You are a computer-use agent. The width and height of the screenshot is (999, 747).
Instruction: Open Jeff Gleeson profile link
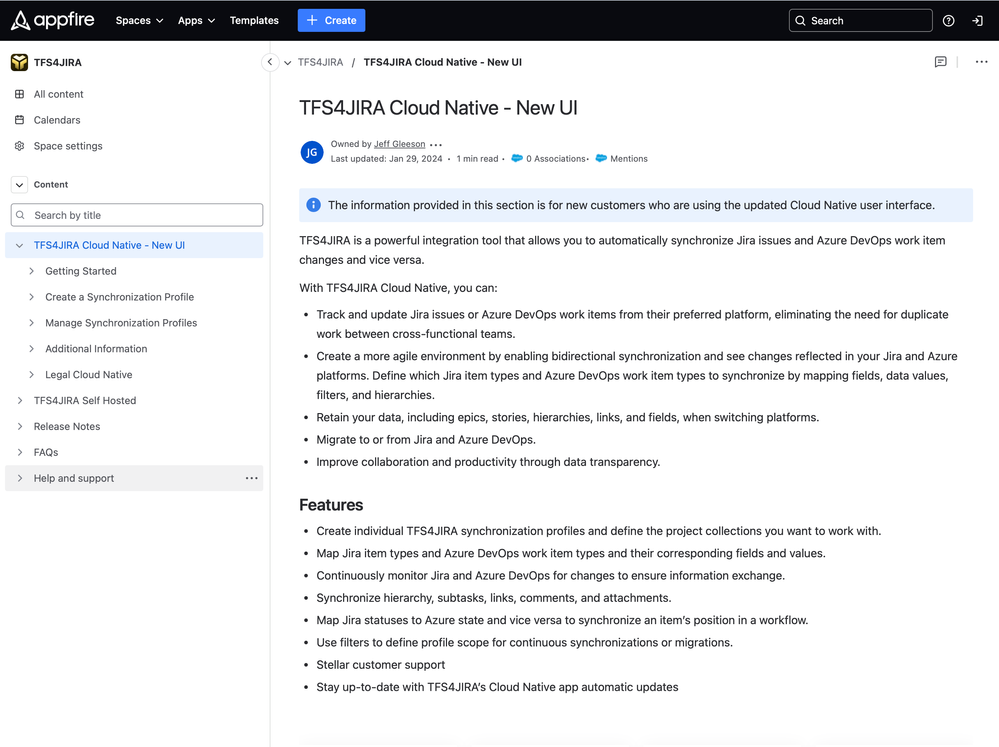(x=399, y=144)
